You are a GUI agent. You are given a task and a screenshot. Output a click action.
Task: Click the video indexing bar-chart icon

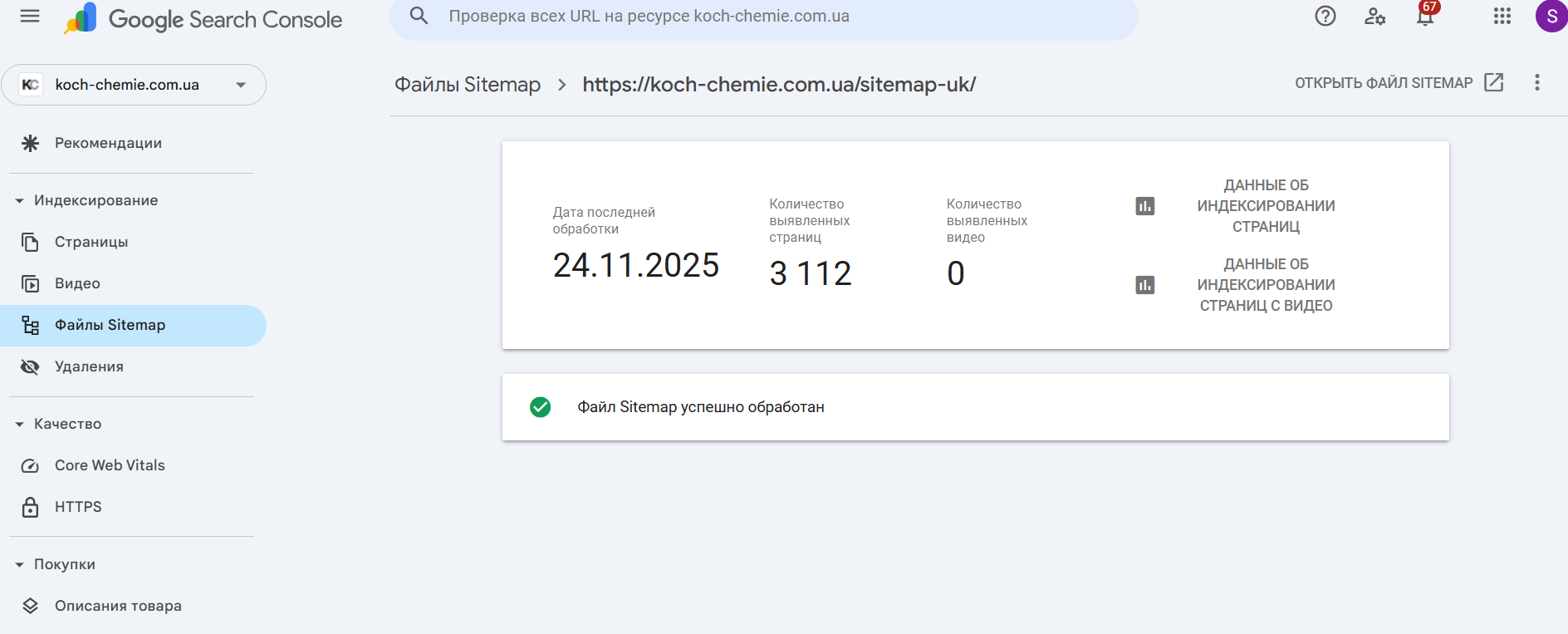pos(1145,285)
